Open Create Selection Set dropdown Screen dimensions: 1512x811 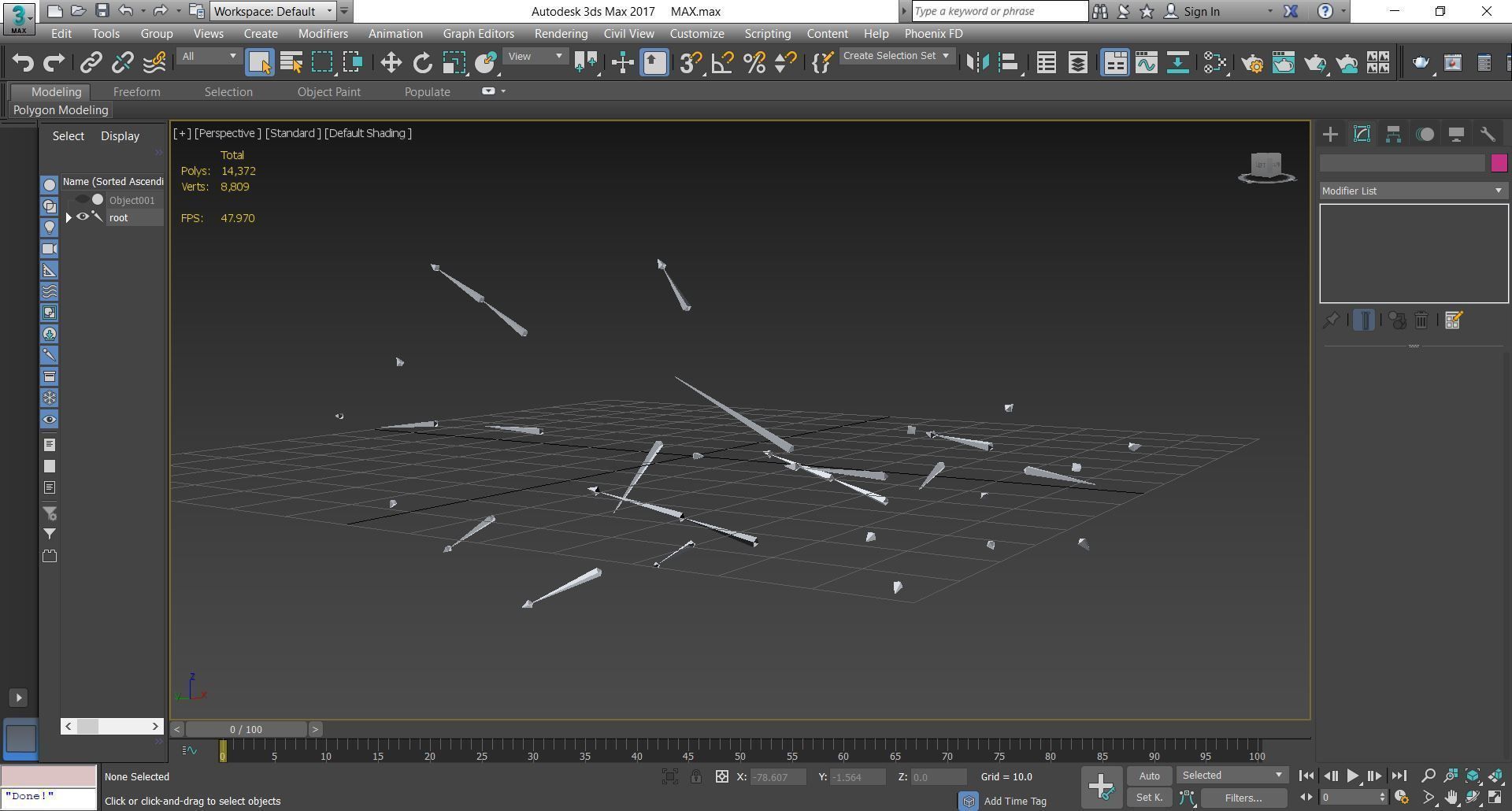[896, 56]
